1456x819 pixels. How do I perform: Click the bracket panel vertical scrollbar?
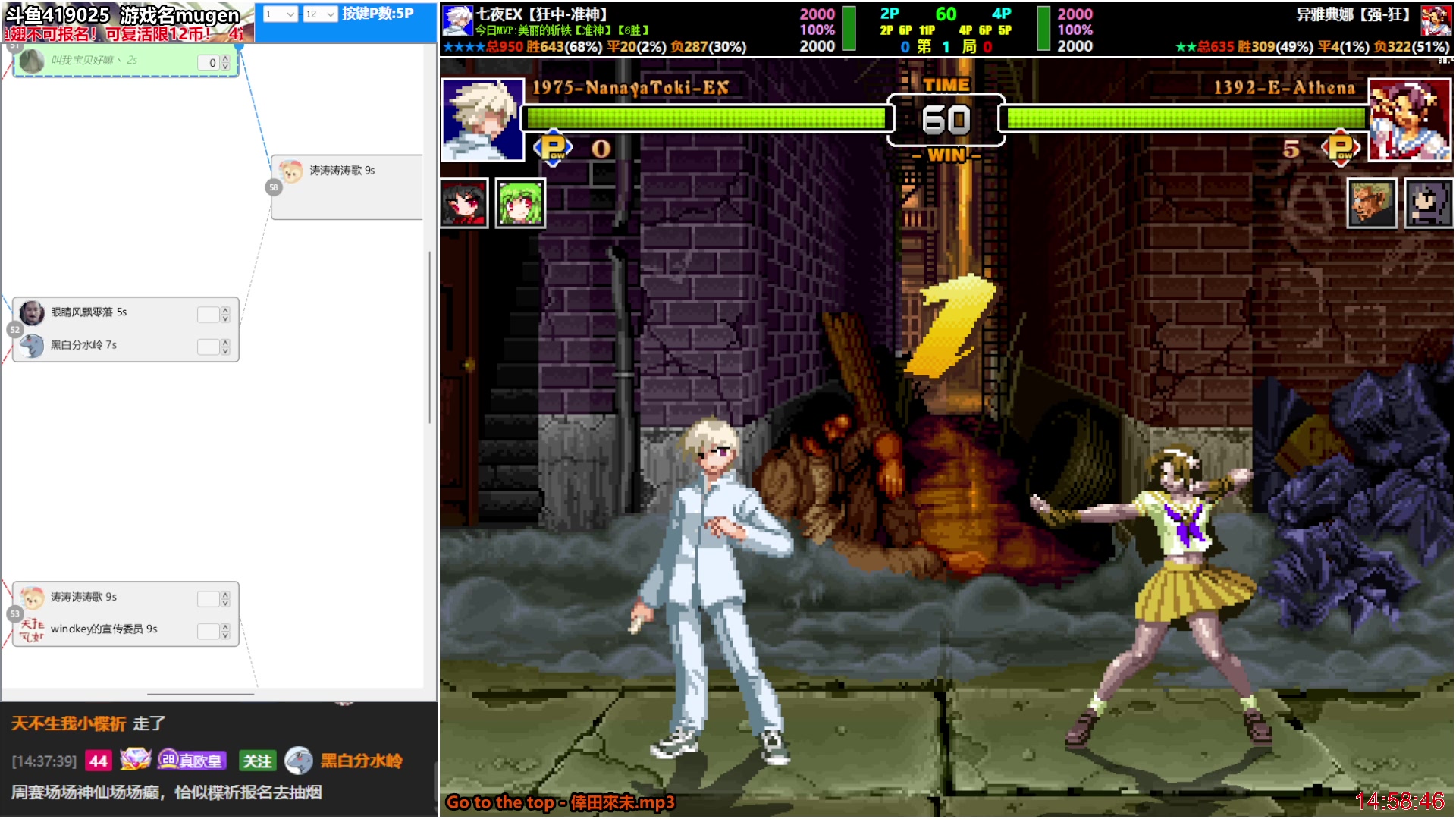click(430, 337)
